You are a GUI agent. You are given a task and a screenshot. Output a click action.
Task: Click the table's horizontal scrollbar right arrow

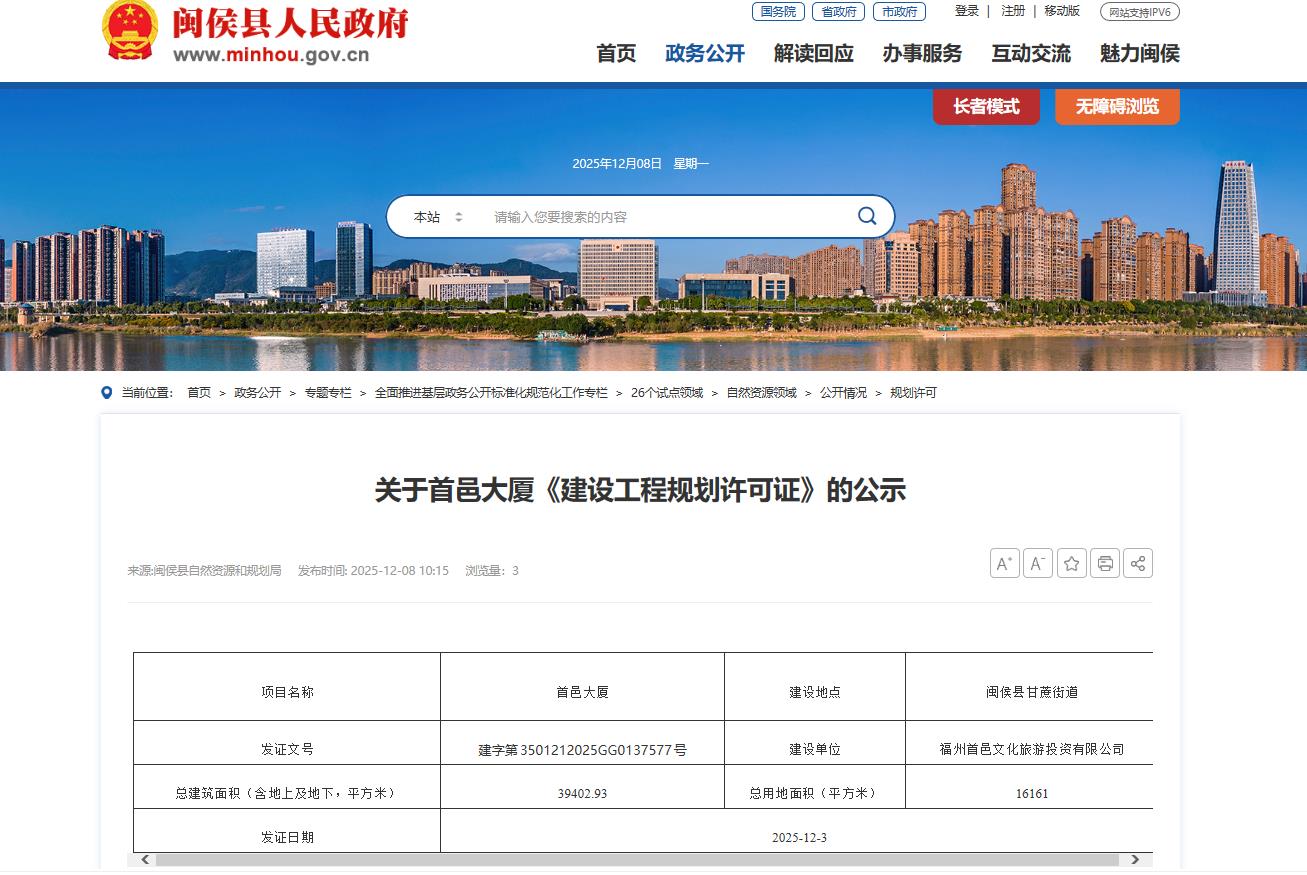(x=1134, y=860)
